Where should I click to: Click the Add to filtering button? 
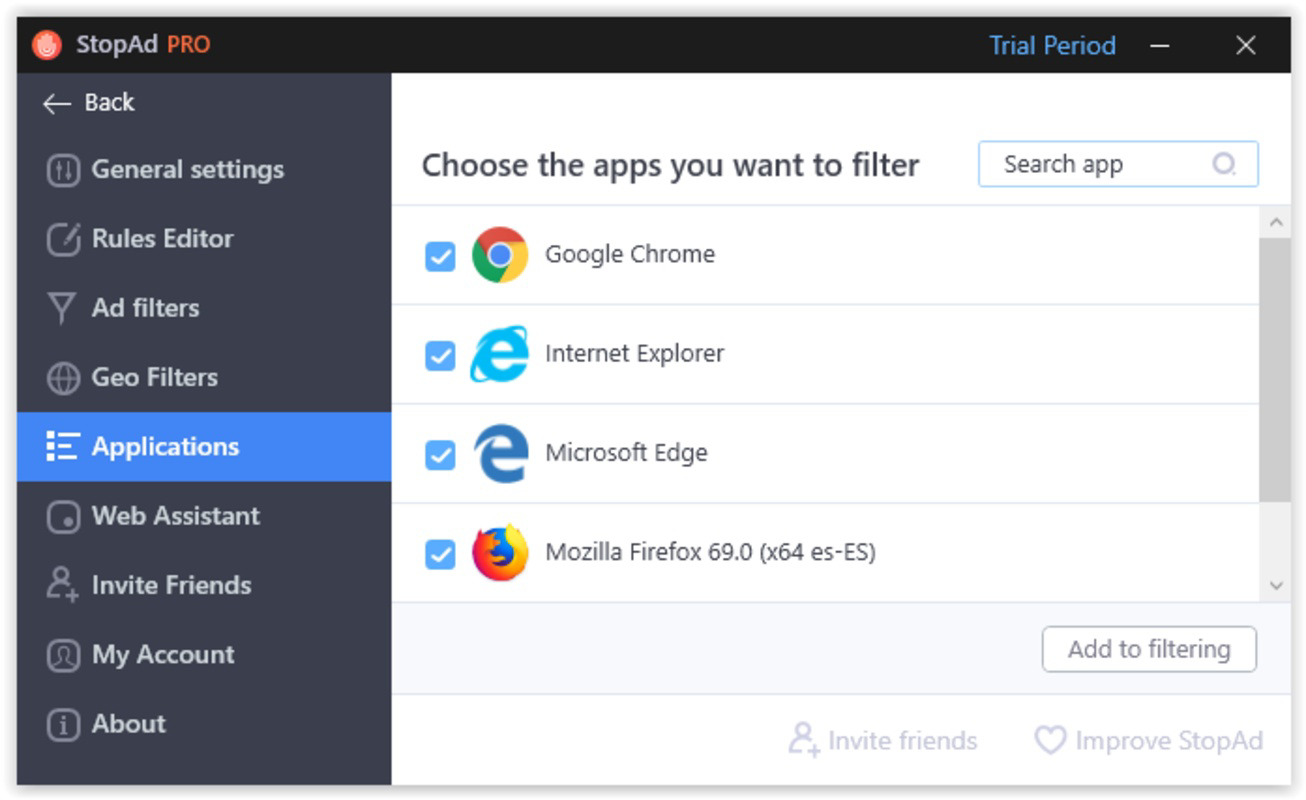click(x=1149, y=650)
